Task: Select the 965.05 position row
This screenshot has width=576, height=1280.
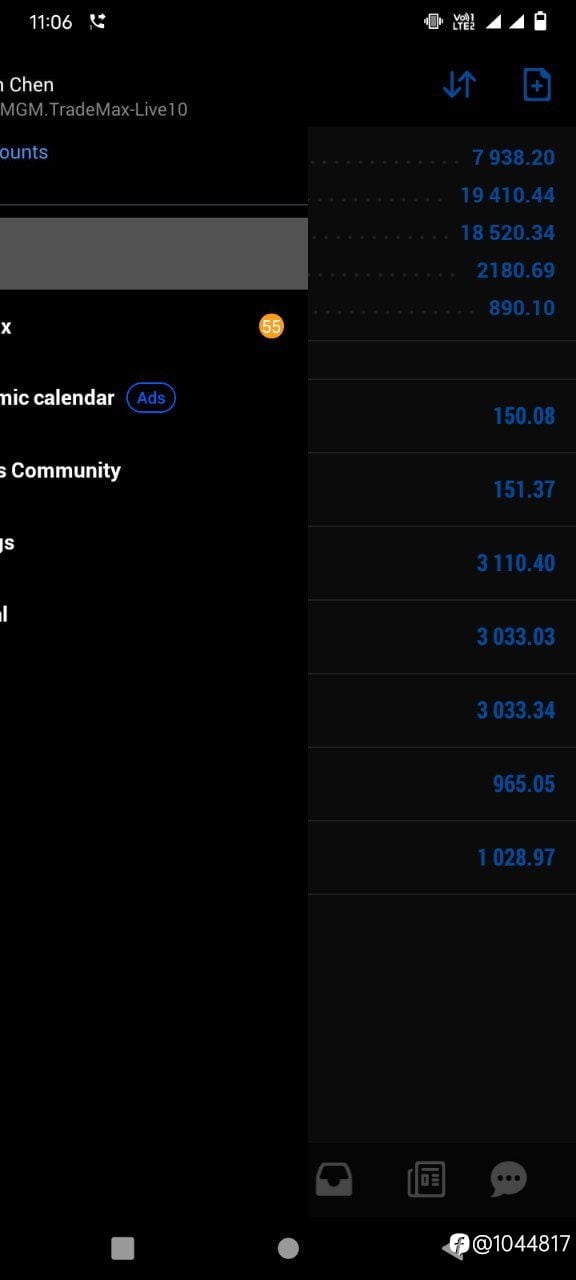Action: [x=442, y=784]
